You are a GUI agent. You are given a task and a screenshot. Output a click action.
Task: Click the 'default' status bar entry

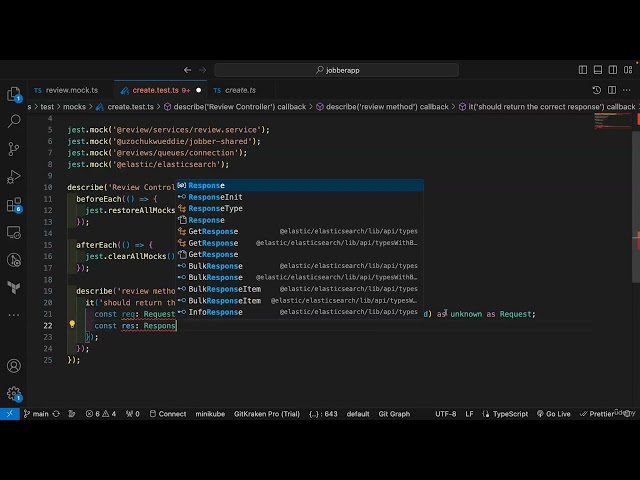click(358, 414)
